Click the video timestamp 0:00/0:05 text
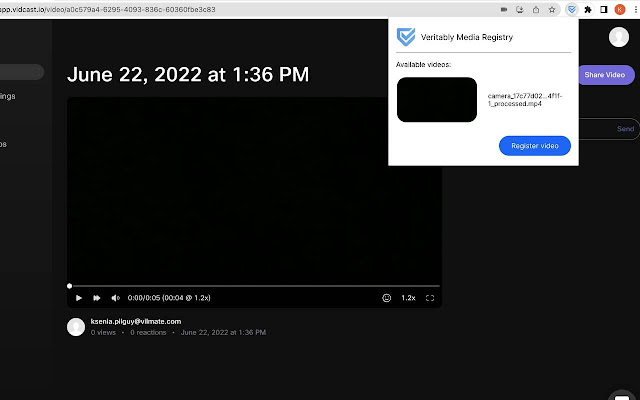The width and height of the screenshot is (640, 400). 169,298
